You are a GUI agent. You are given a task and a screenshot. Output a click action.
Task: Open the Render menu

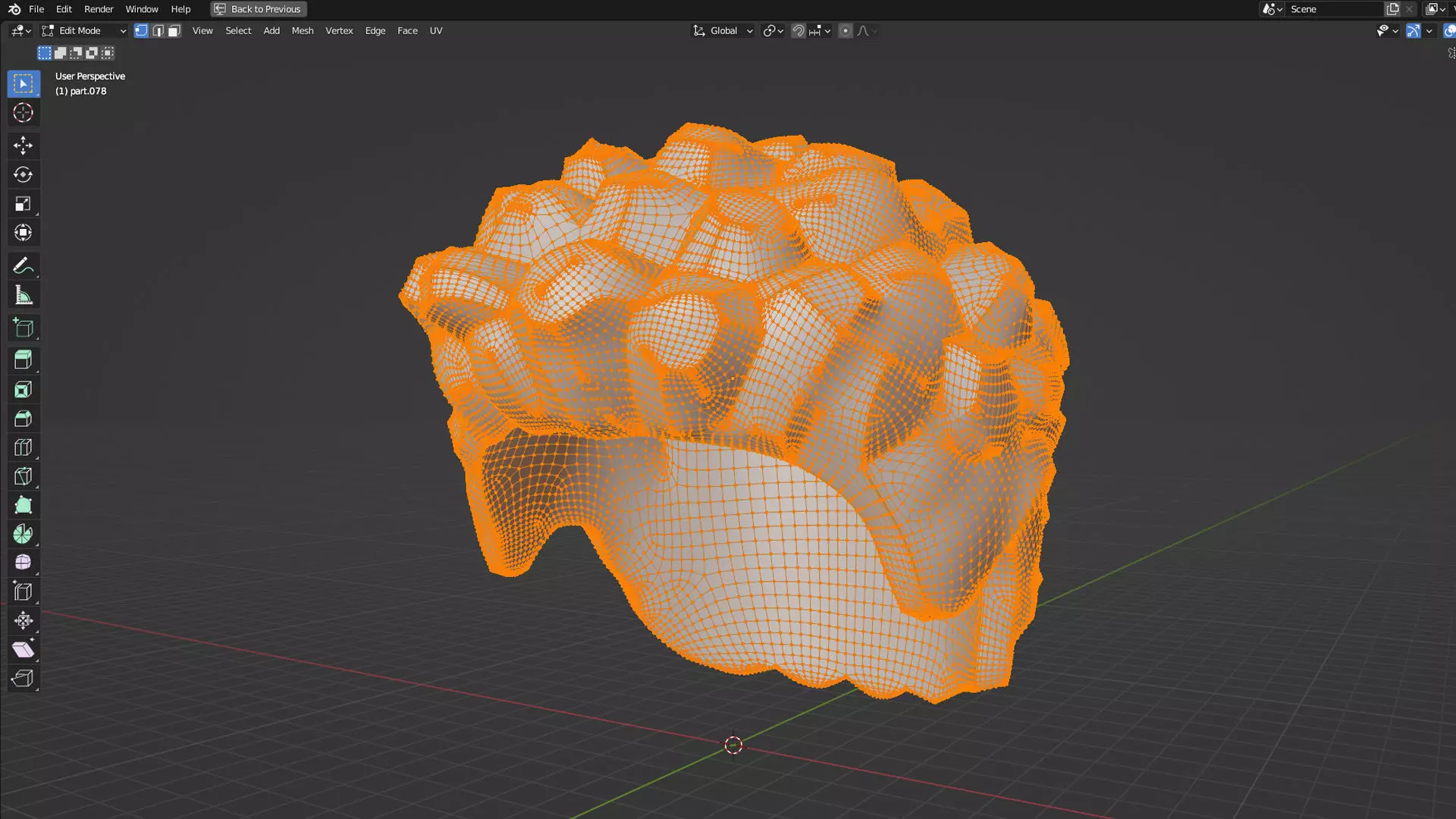[99, 9]
